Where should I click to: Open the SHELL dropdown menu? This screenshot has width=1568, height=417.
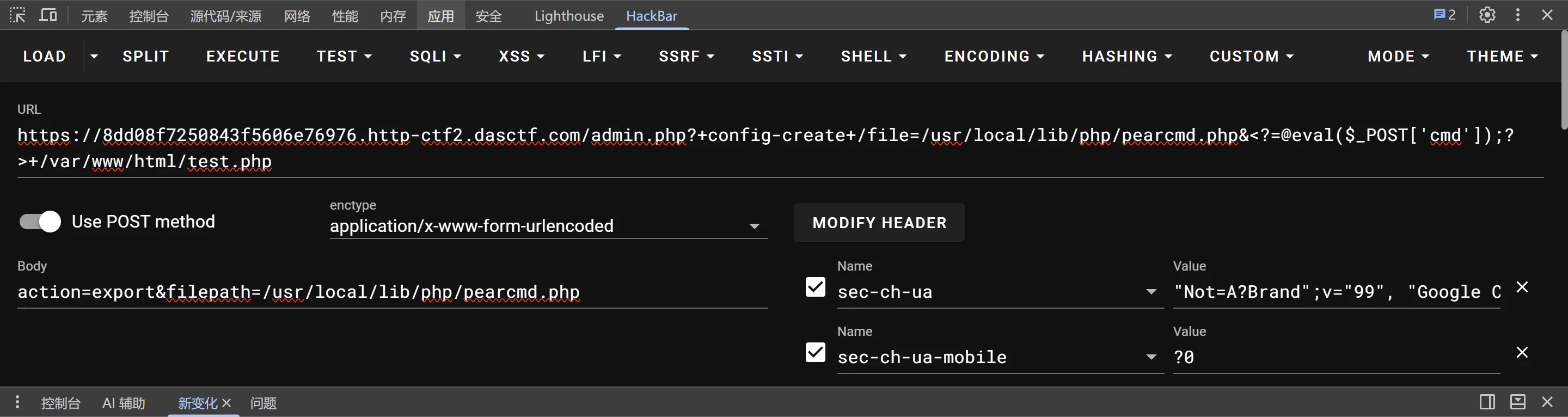[x=873, y=56]
